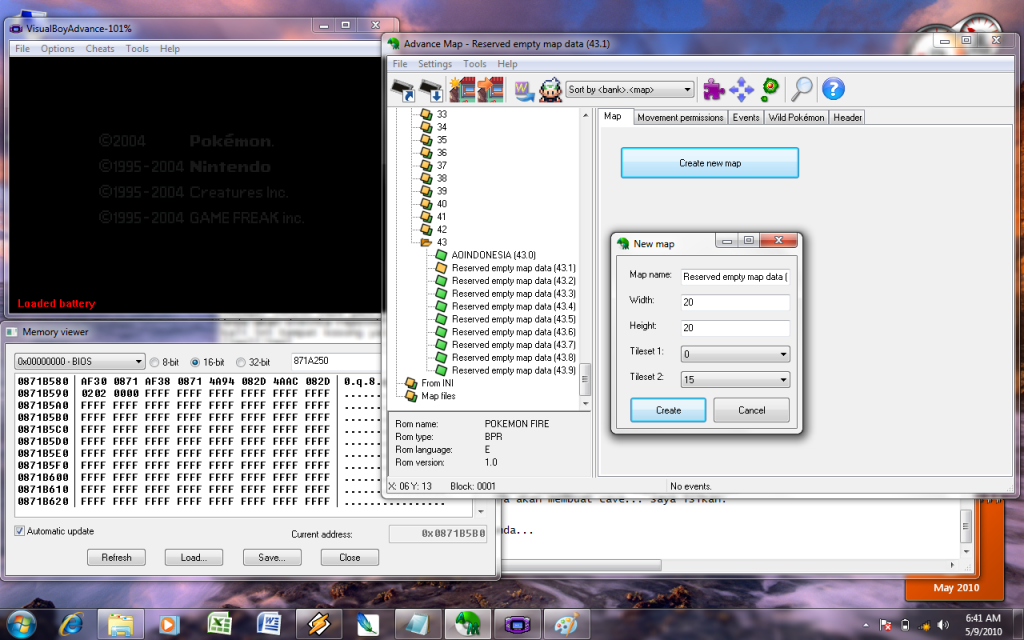Open Paint from the taskbar
Image resolution: width=1024 pixels, height=640 pixels.
tap(567, 624)
